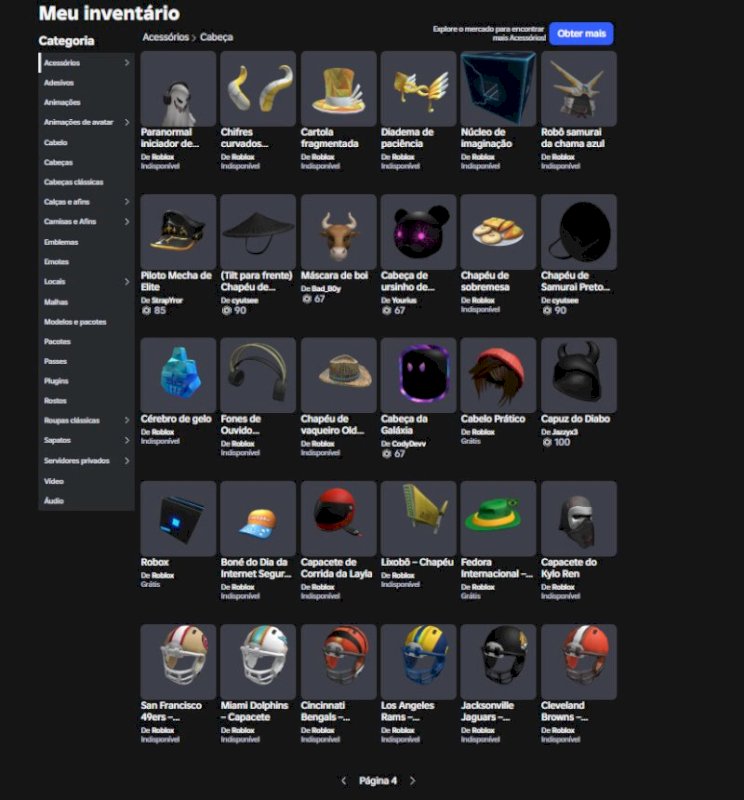Select the Miami Dolphins helmet thumbnail
The height and width of the screenshot is (800, 744).
[258, 662]
